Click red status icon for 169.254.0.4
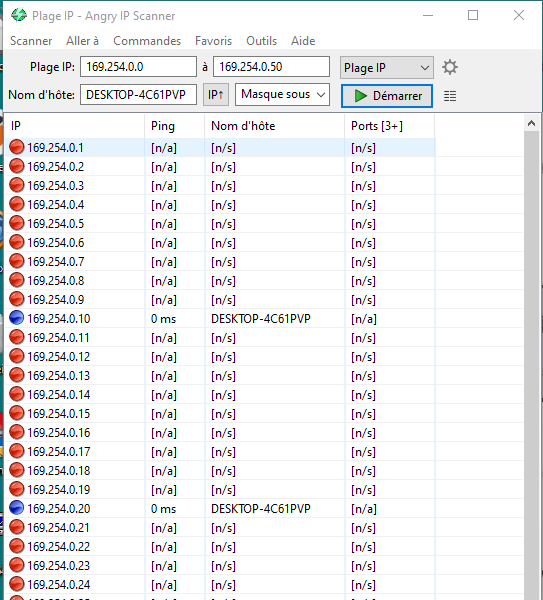 pyautogui.click(x=16, y=204)
